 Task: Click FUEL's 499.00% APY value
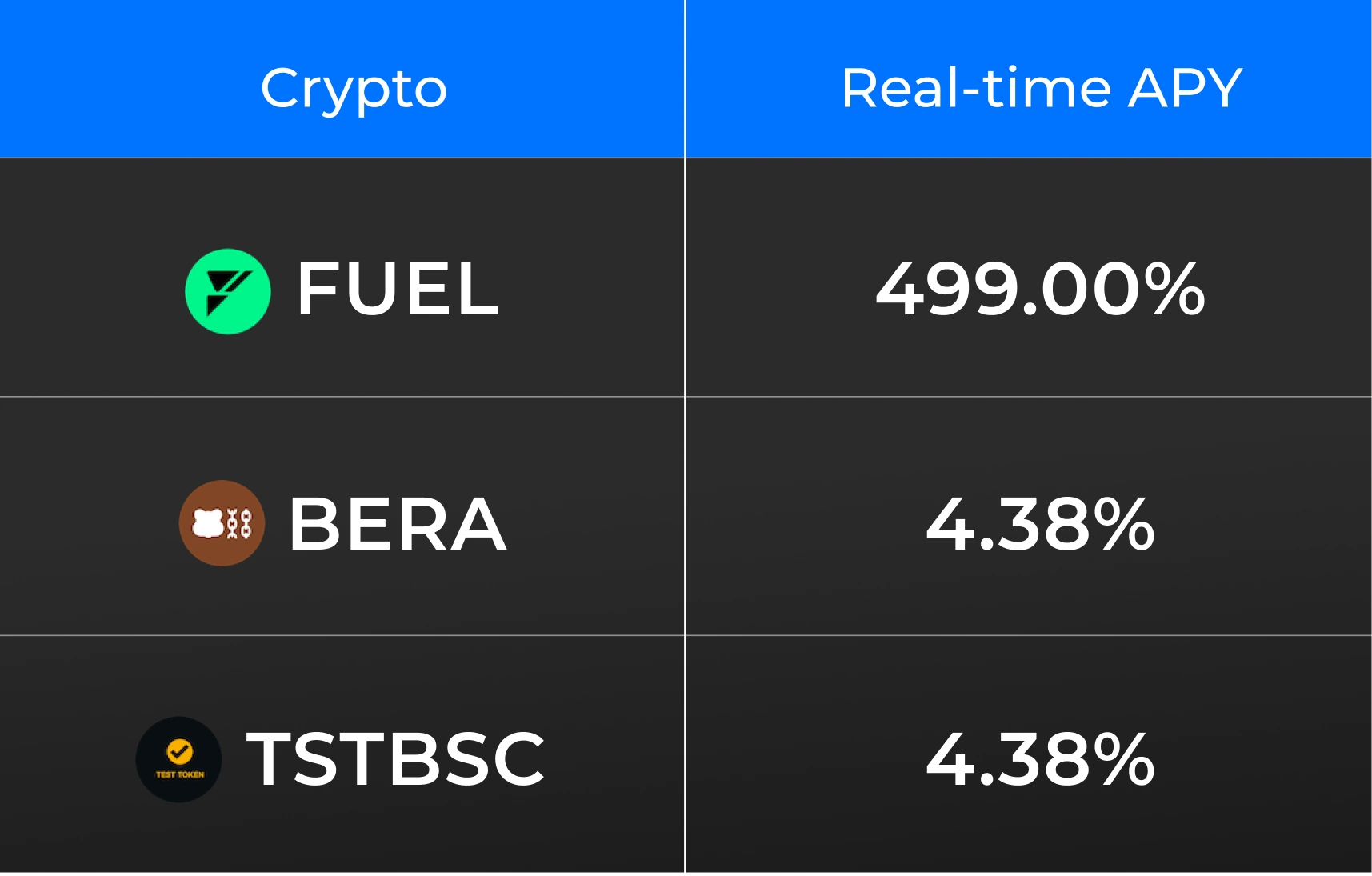click(x=1040, y=289)
